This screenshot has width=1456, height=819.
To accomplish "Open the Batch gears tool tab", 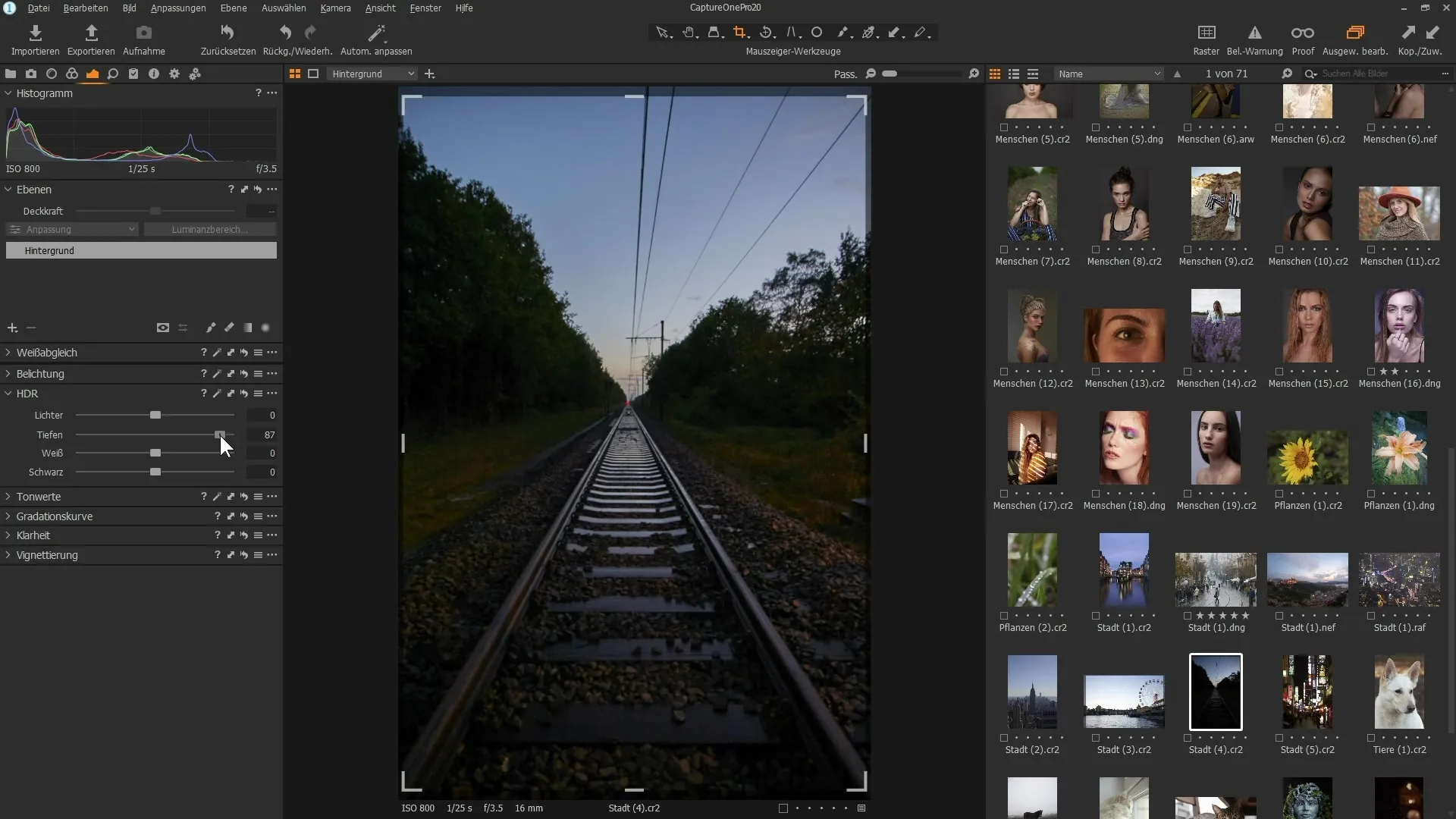I will (x=195, y=74).
